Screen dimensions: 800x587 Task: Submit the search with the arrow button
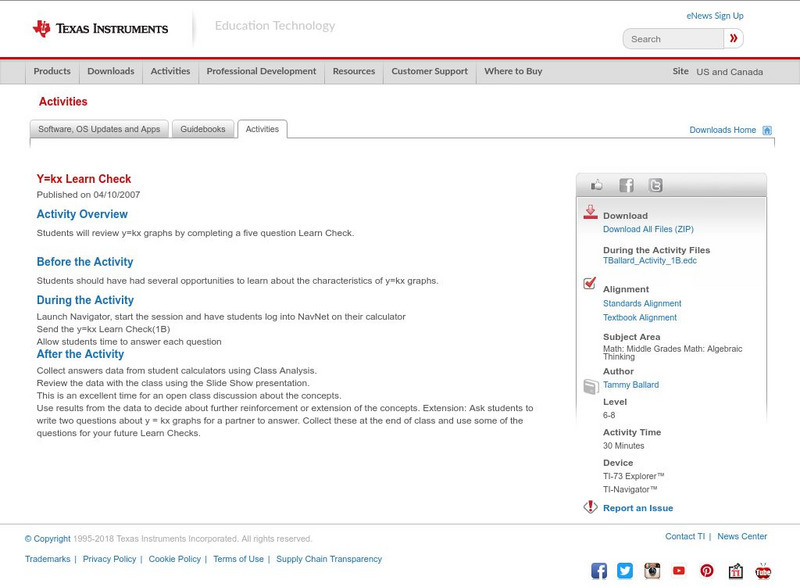733,38
